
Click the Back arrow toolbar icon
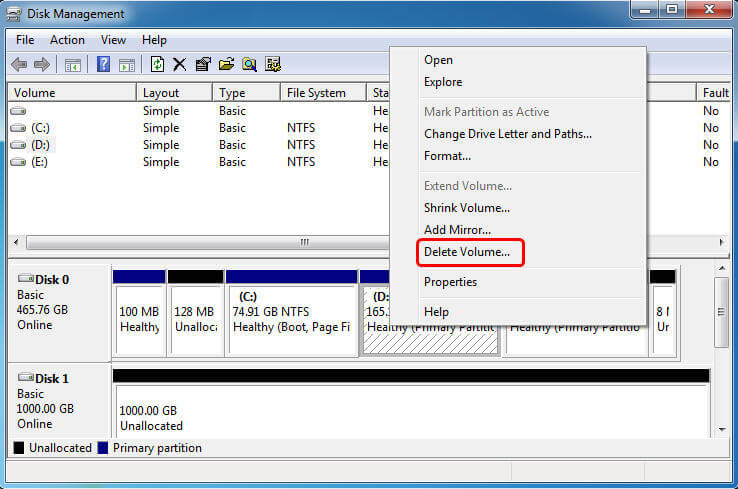click(x=18, y=65)
